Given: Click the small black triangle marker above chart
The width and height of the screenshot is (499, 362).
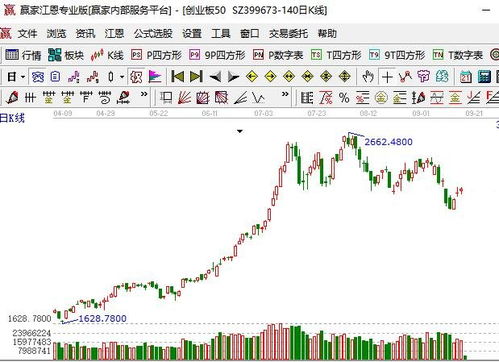Looking at the screenshot, I should [240, 131].
